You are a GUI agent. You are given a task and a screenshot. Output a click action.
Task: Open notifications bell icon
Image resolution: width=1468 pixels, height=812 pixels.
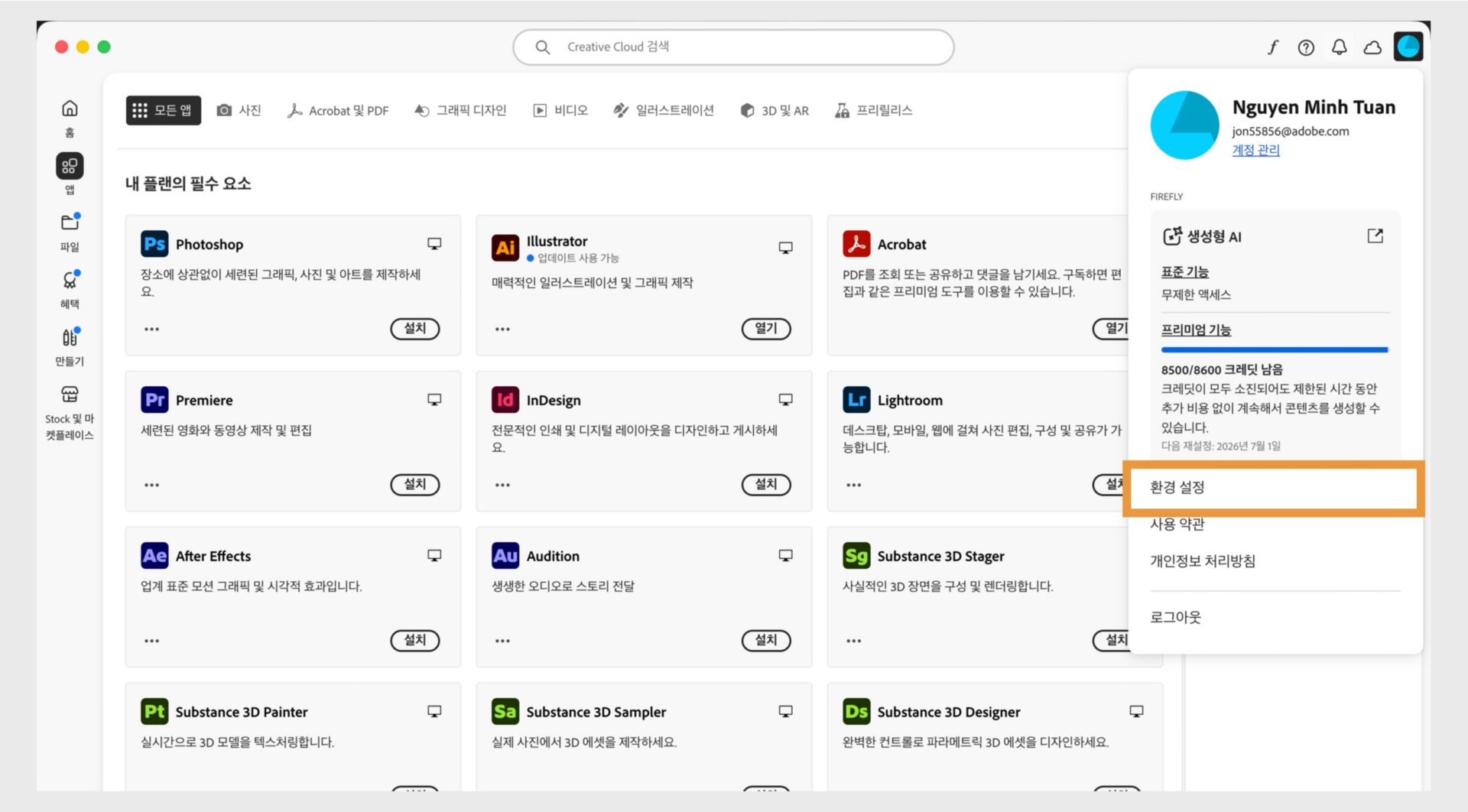pyautogui.click(x=1339, y=47)
